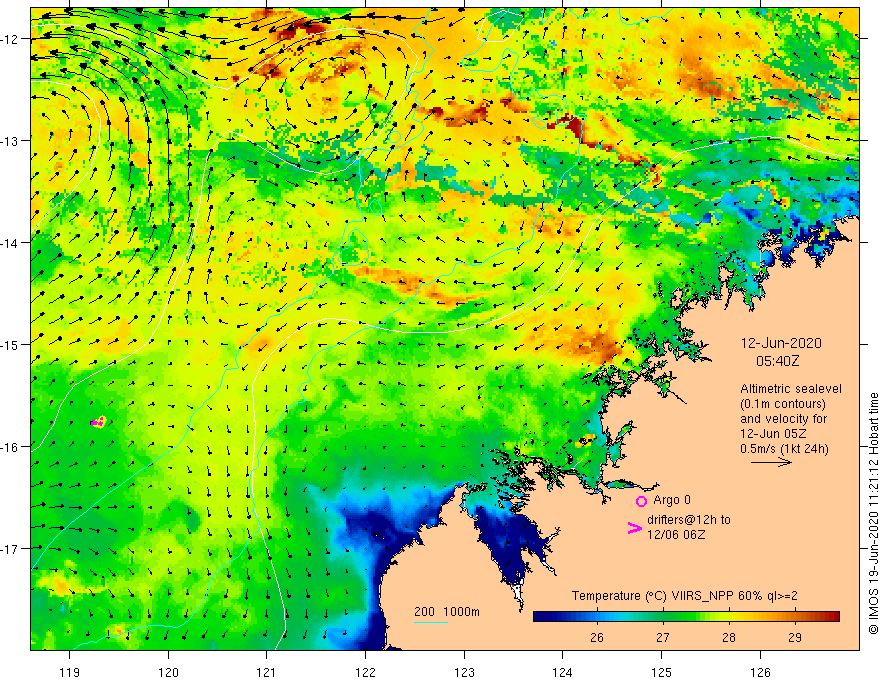This screenshot has height=680, width=880.
Task: Click the '26' temperature scale value
Action: click(x=597, y=637)
